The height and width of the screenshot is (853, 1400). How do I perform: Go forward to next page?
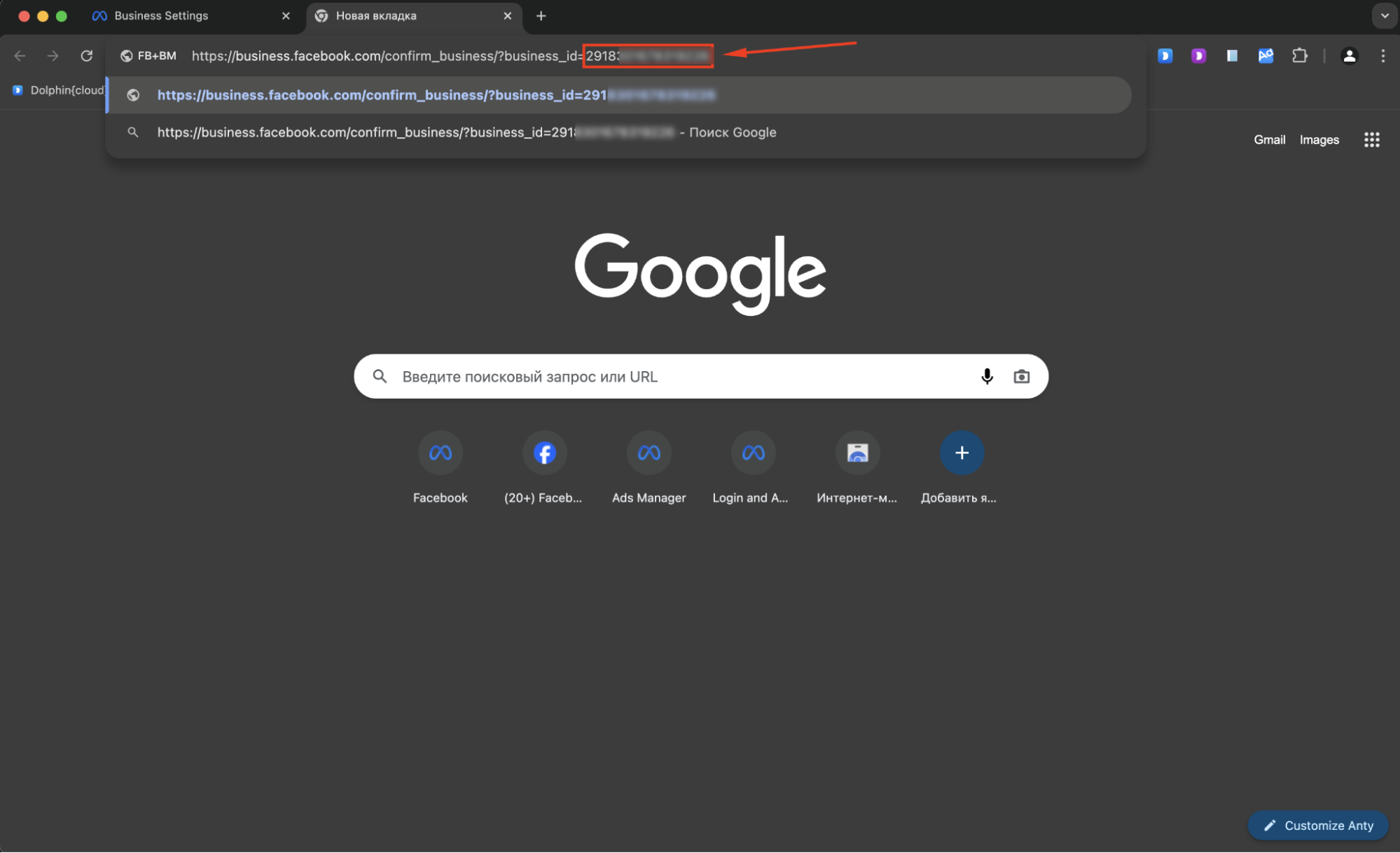[x=53, y=56]
